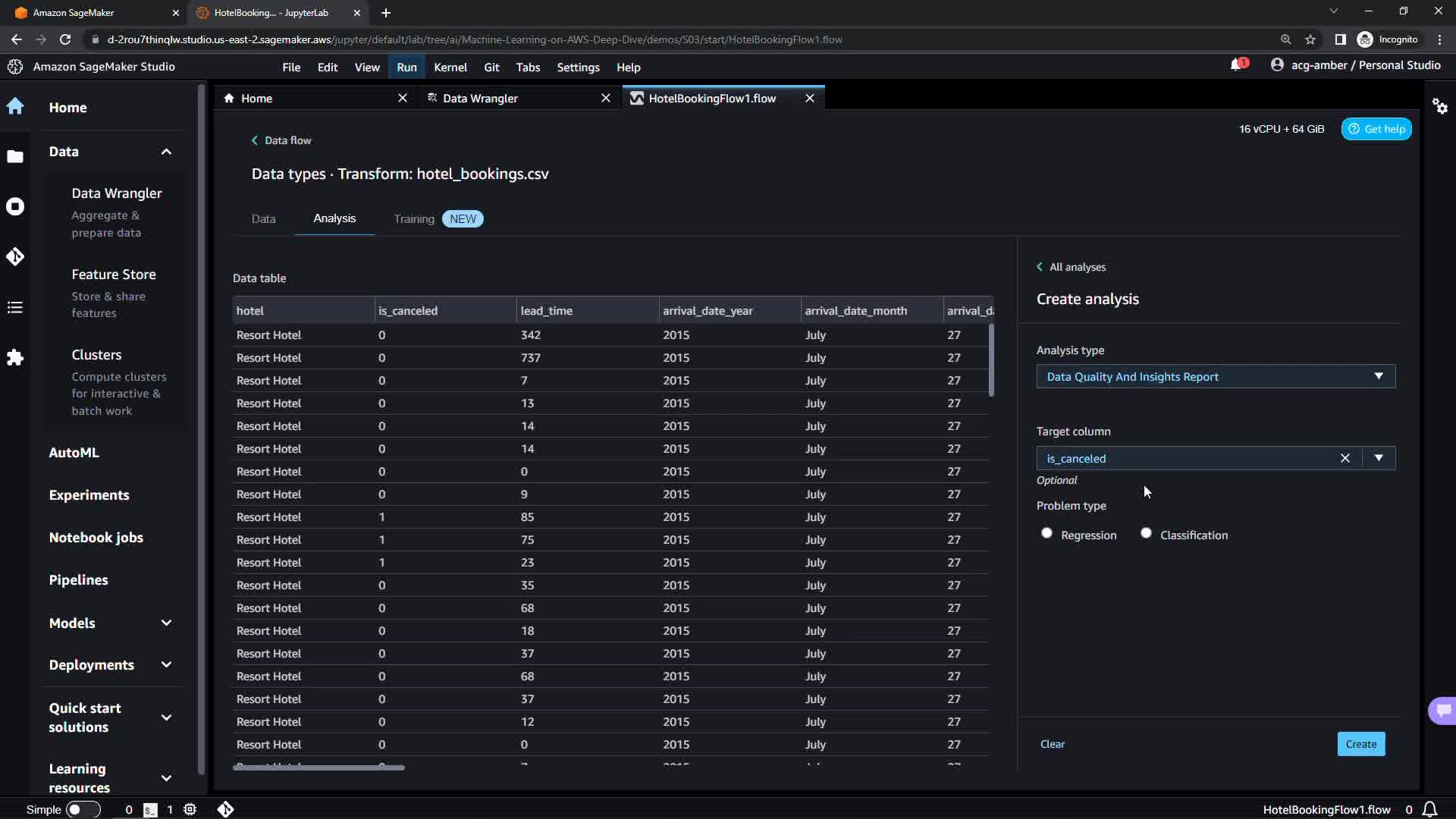Expand the Target column dropdown arrow
This screenshot has height=819, width=1456.
coord(1379,458)
